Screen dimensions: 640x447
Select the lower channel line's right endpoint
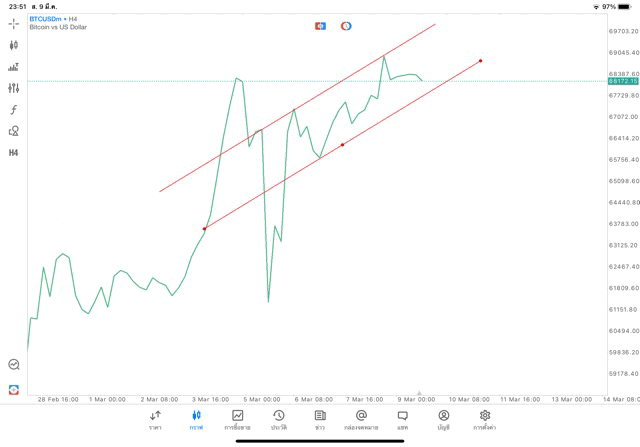pyautogui.click(x=481, y=61)
